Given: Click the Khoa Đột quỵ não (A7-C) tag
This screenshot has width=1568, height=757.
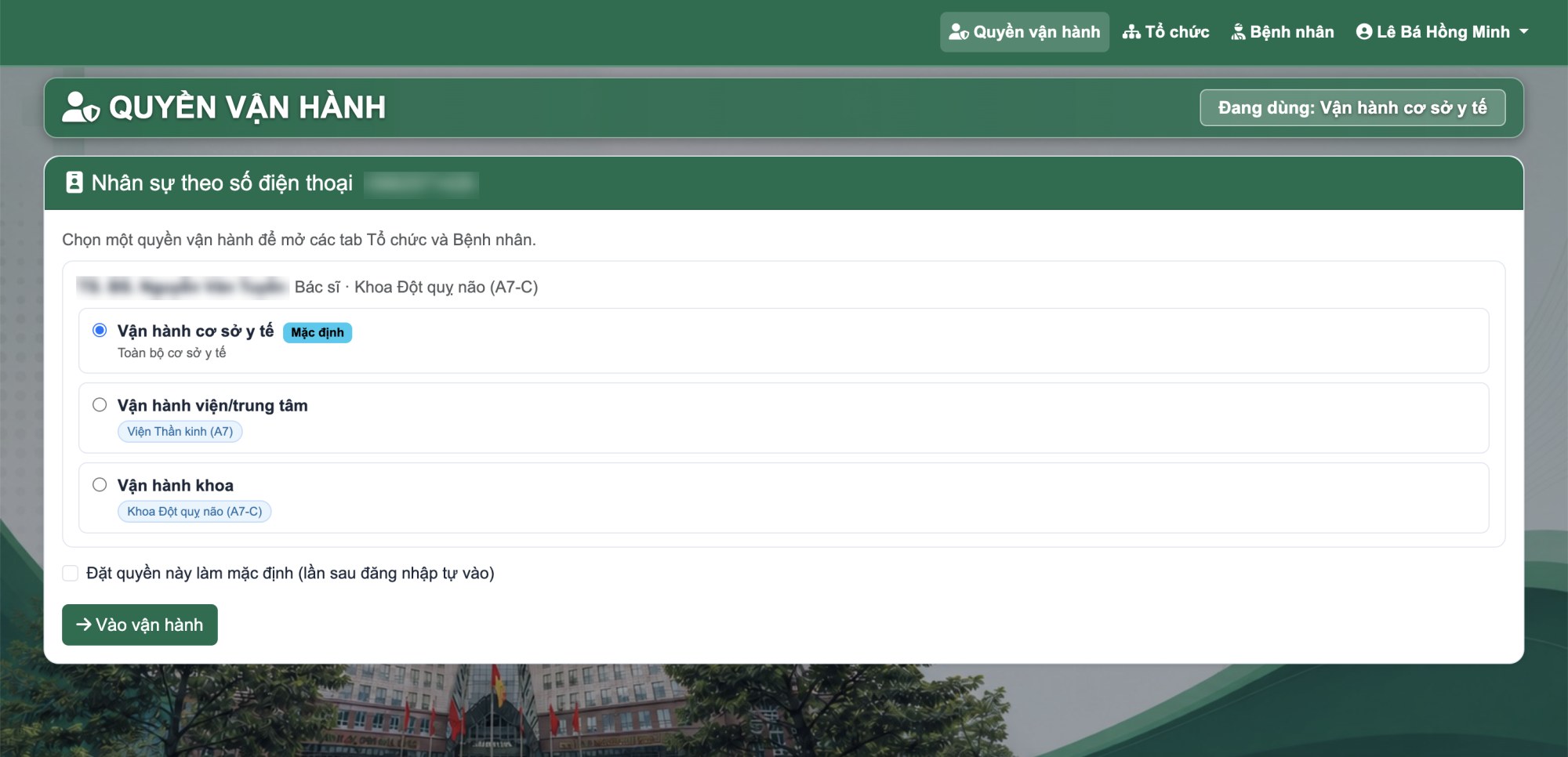Looking at the screenshot, I should coord(194,511).
